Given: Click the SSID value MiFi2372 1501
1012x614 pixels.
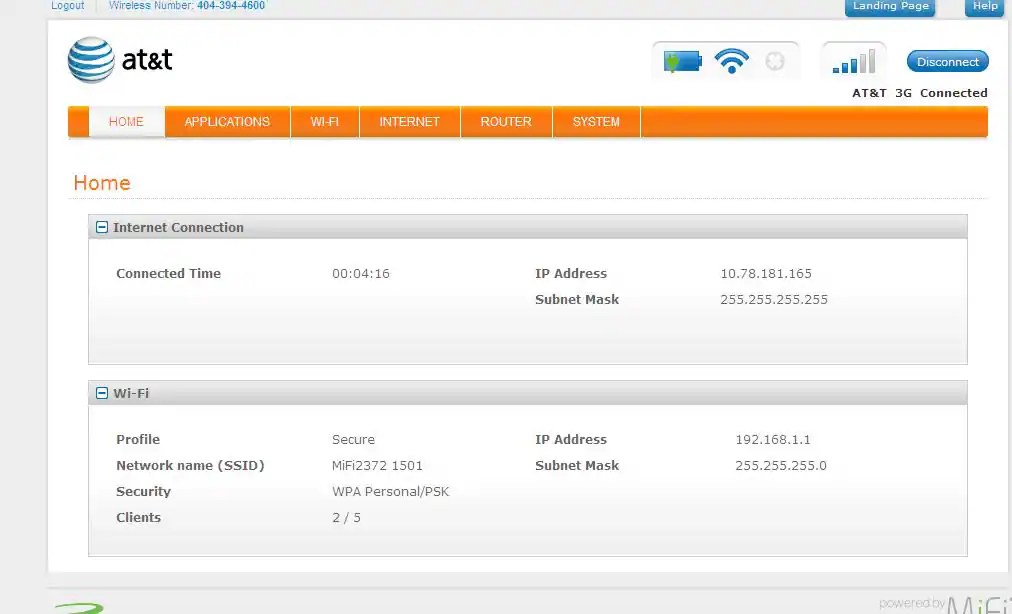Looking at the screenshot, I should pos(377,466).
